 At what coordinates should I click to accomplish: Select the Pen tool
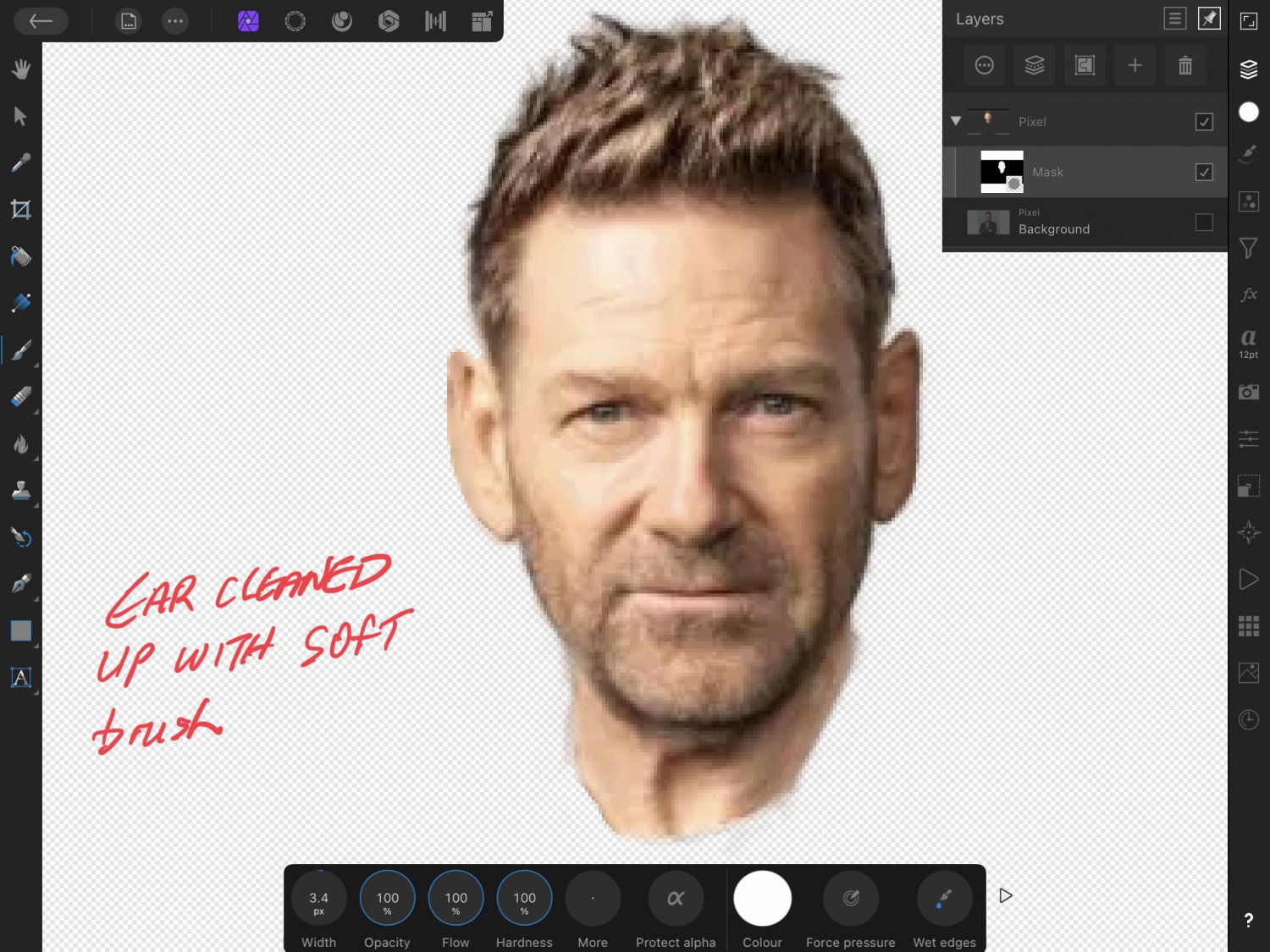[21, 583]
